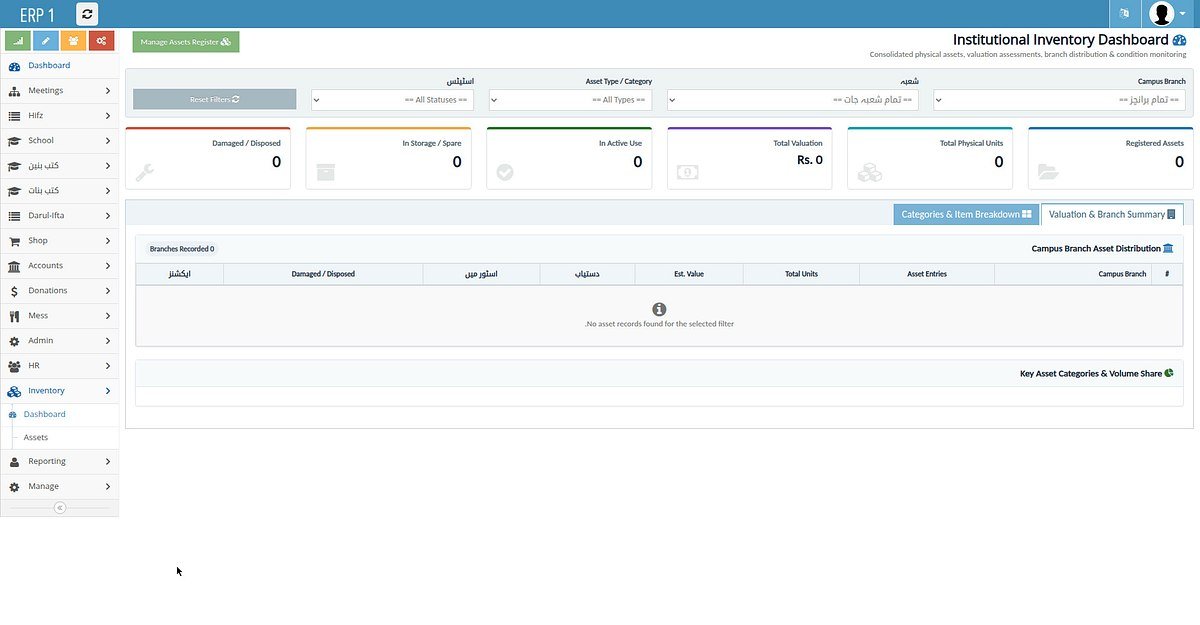Click the Asset Entries column header
This screenshot has width=1200, height=625.
[x=927, y=274]
